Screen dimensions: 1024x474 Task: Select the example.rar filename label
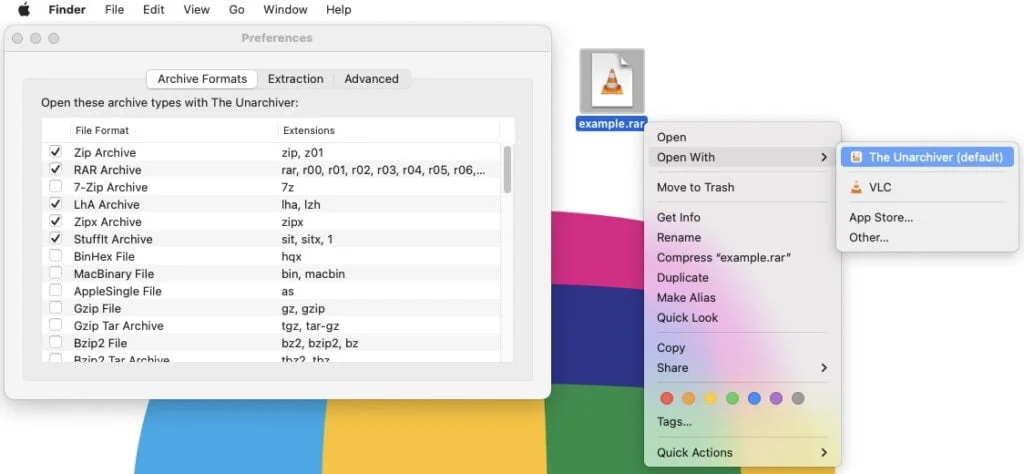[612, 123]
